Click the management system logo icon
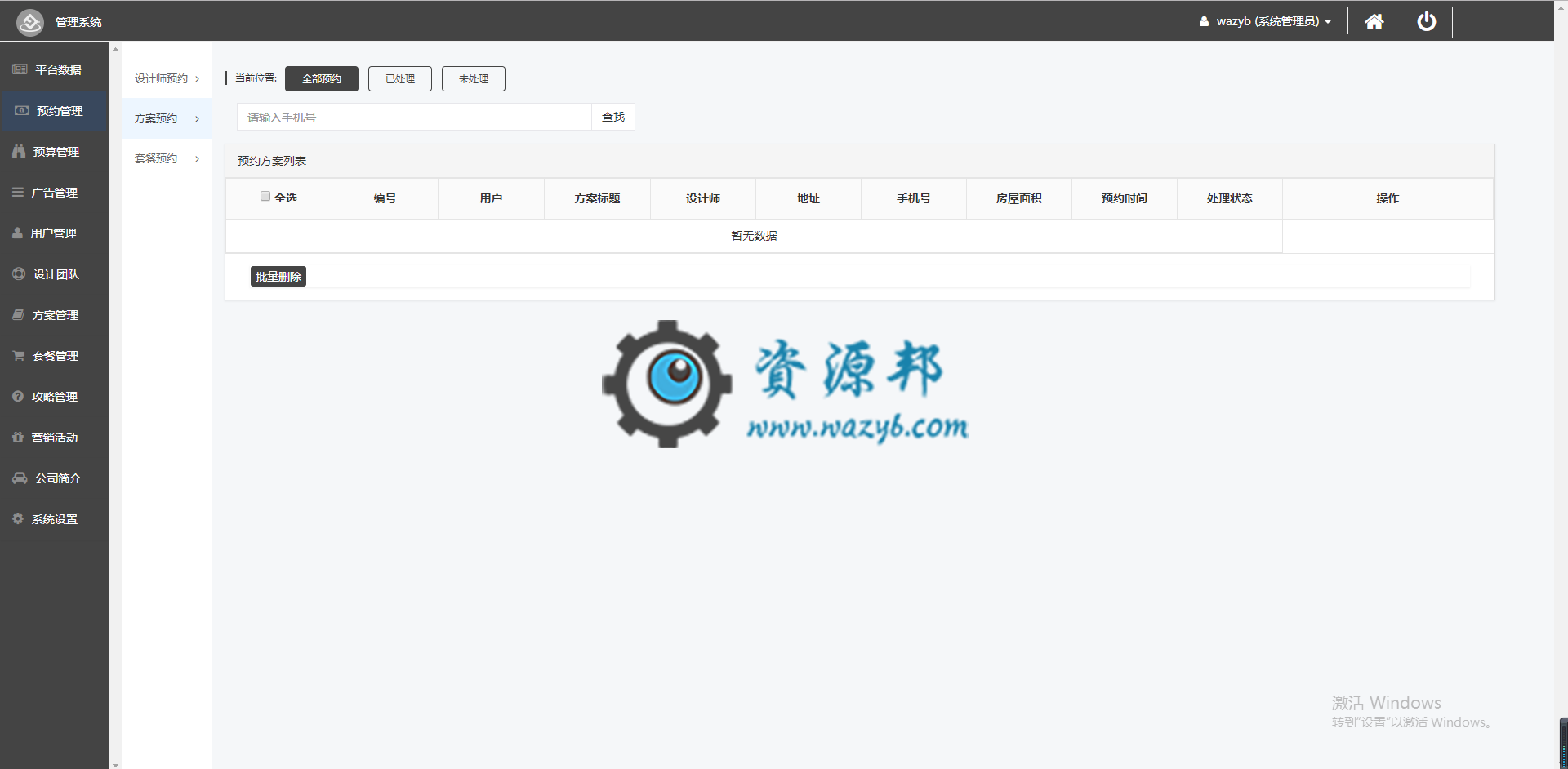 (30, 22)
